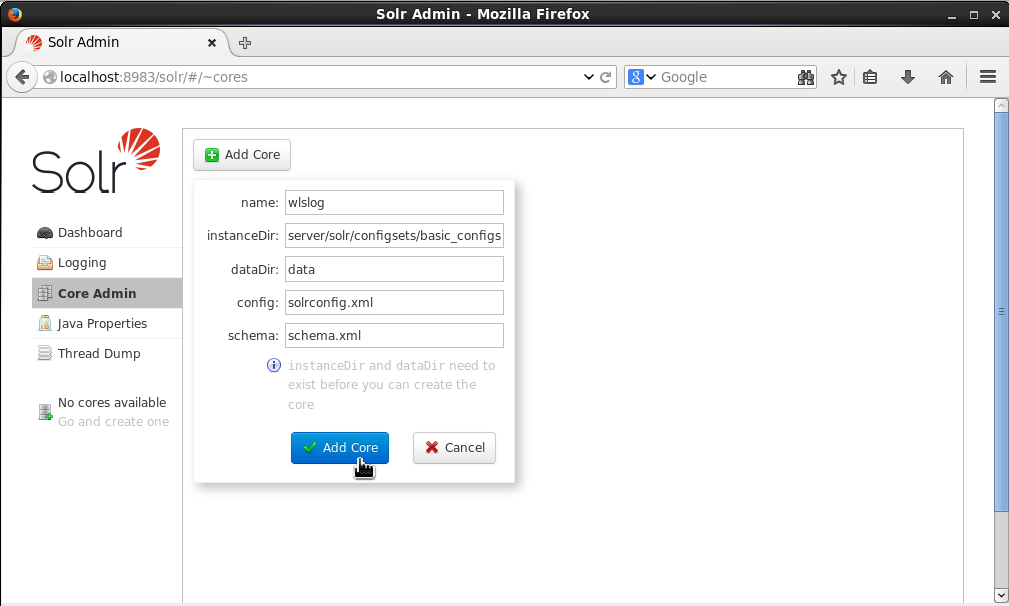Open the Firefox hamburger menu
Screen dimensions: 1009x606
click(988, 77)
